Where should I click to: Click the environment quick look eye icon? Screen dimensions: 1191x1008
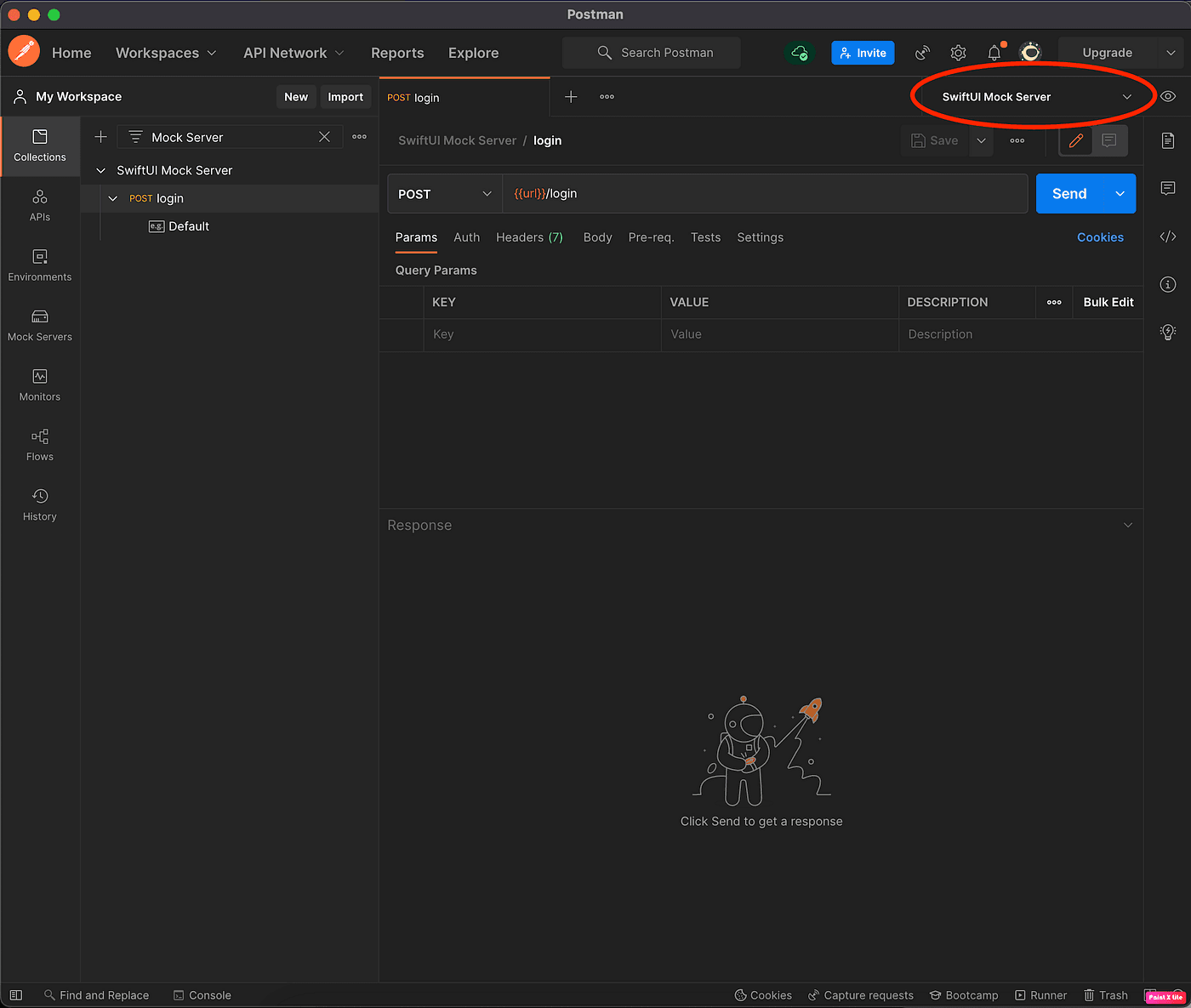(1168, 97)
